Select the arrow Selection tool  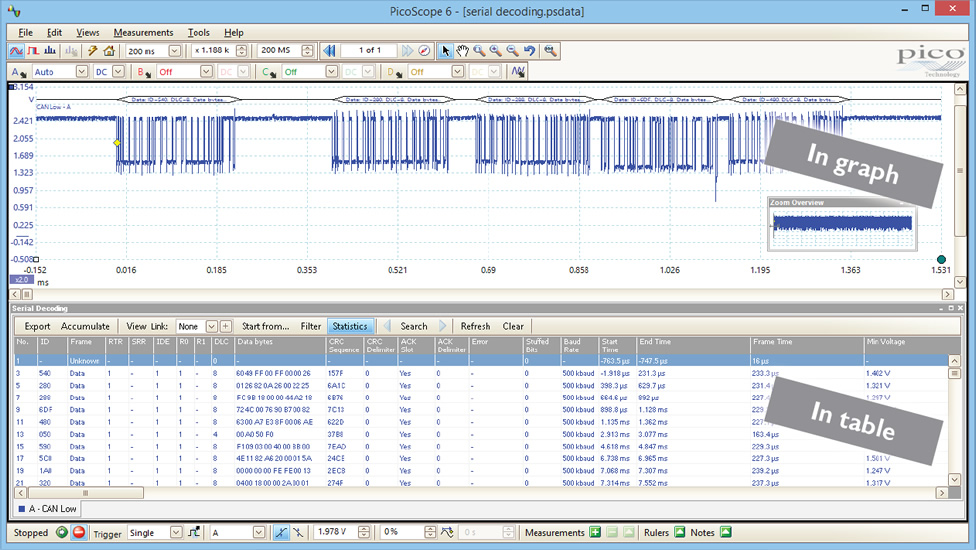click(x=445, y=50)
